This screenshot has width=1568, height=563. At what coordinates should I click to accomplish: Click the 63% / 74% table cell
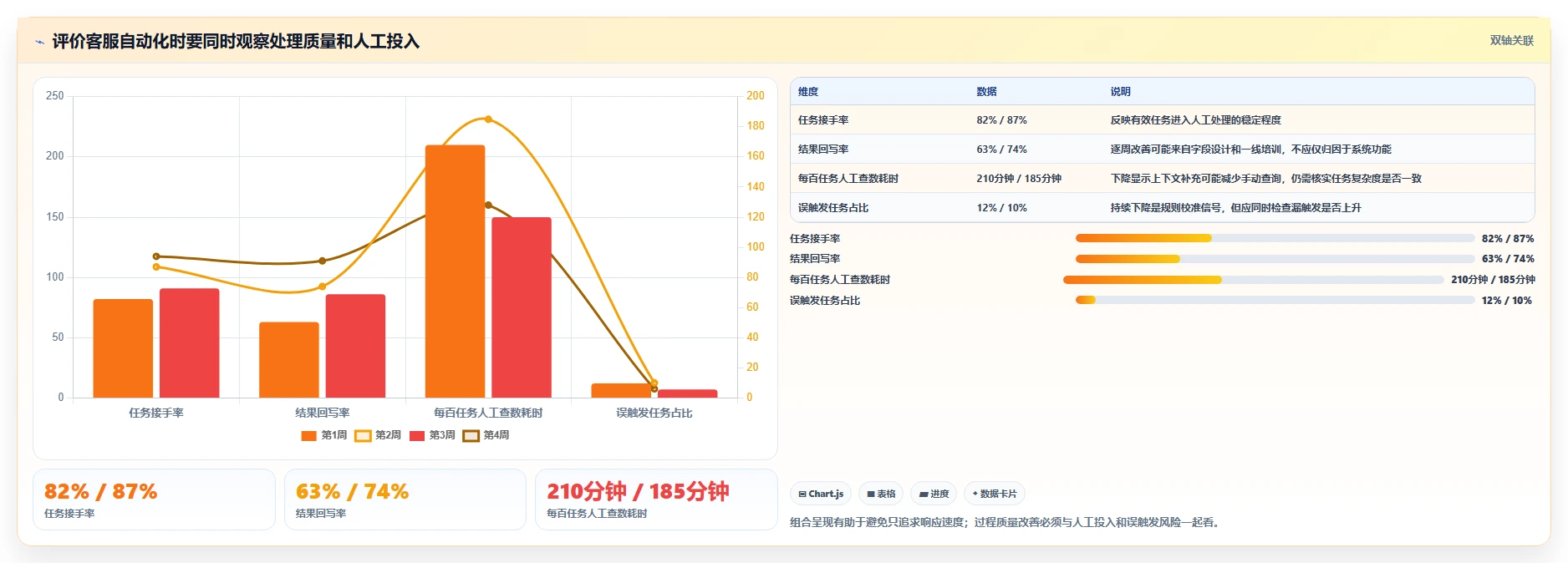1001,150
